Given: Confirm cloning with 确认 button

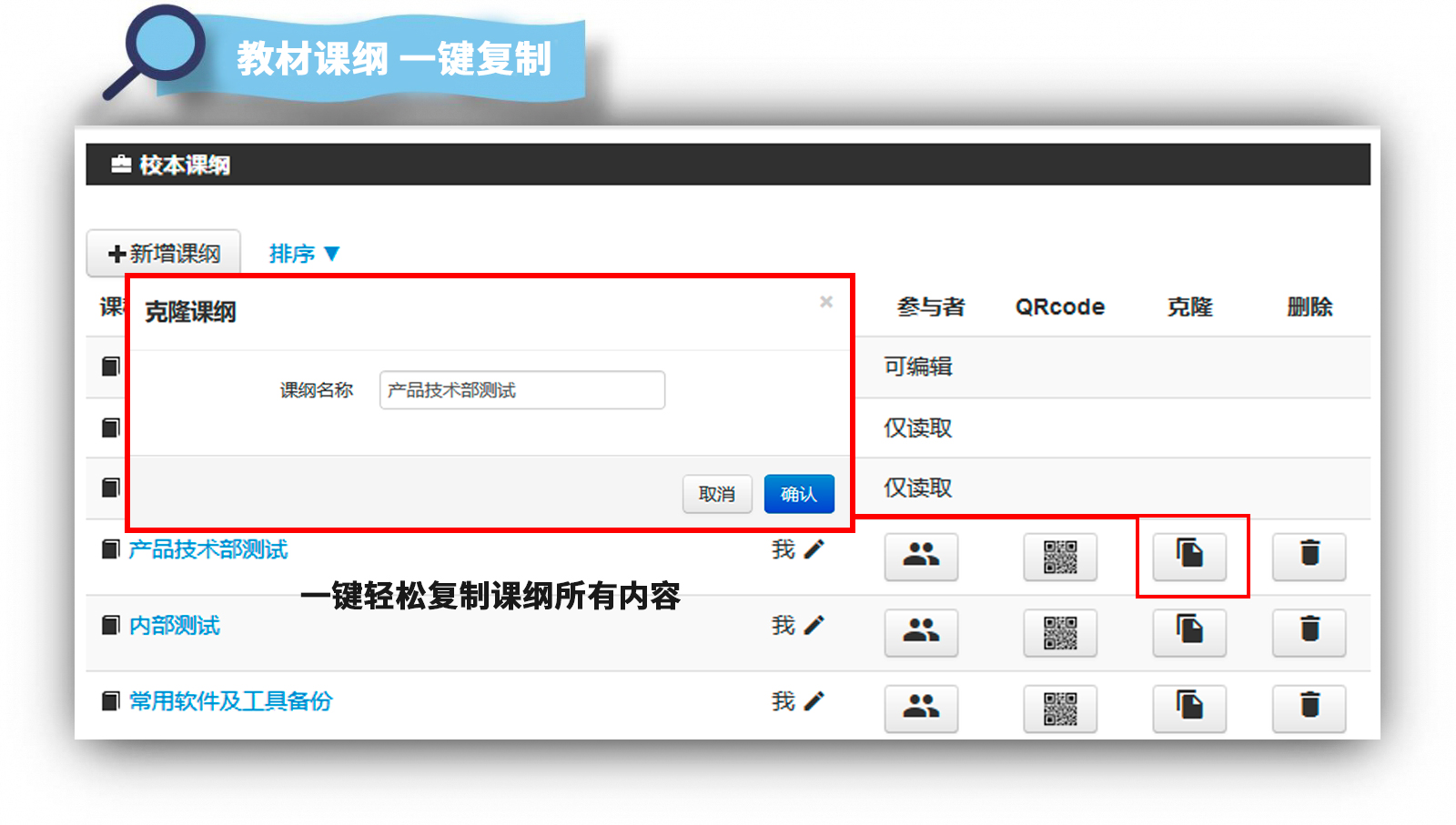Looking at the screenshot, I should coord(798,494).
